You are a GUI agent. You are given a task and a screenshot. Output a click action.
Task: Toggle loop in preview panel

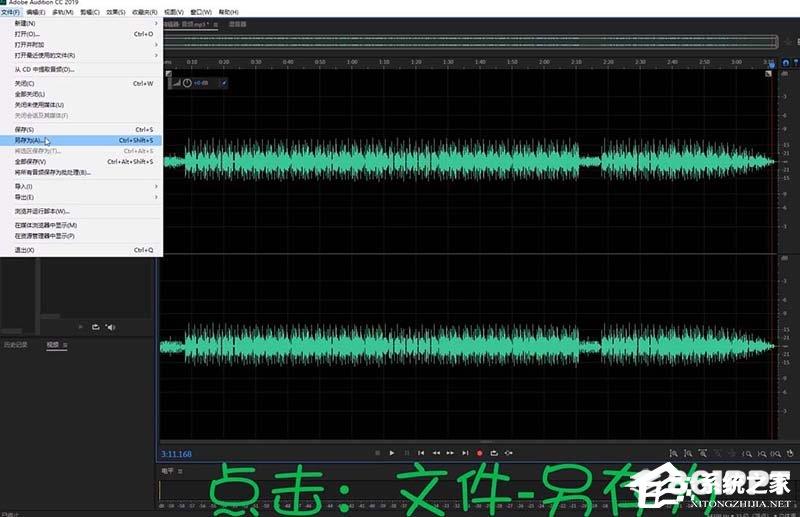click(95, 327)
